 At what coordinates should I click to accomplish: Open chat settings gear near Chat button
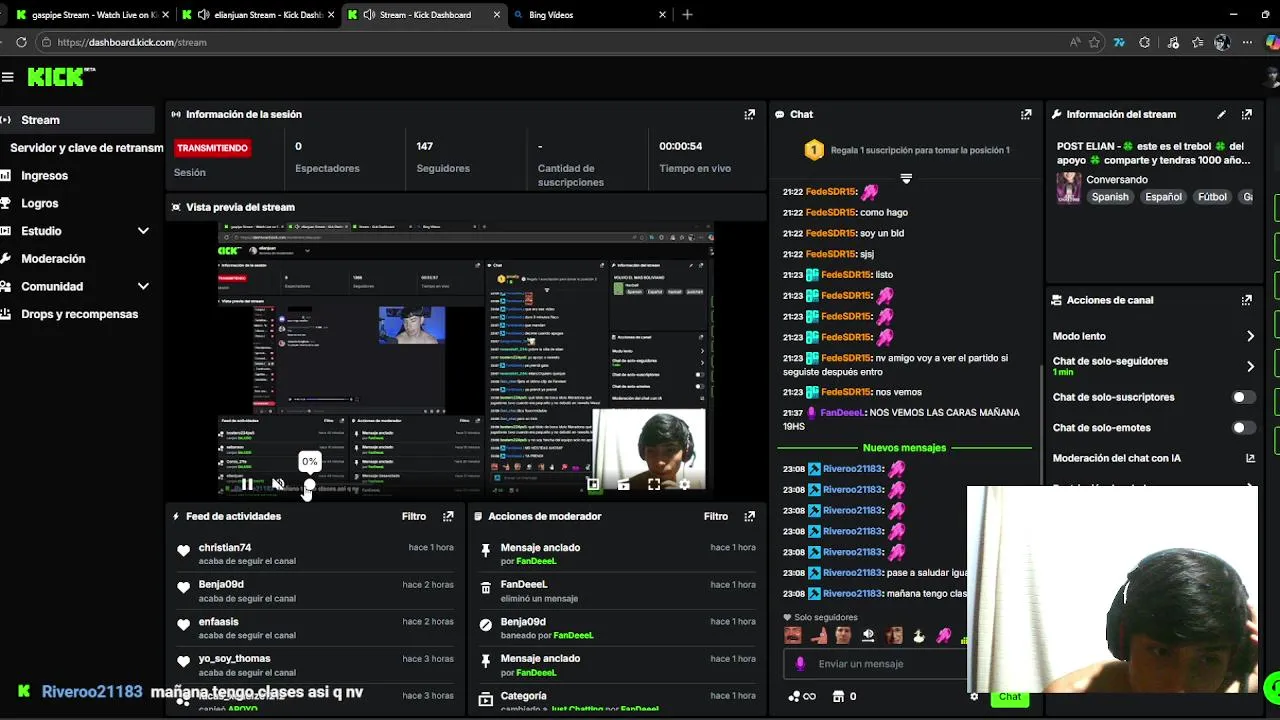coord(974,696)
